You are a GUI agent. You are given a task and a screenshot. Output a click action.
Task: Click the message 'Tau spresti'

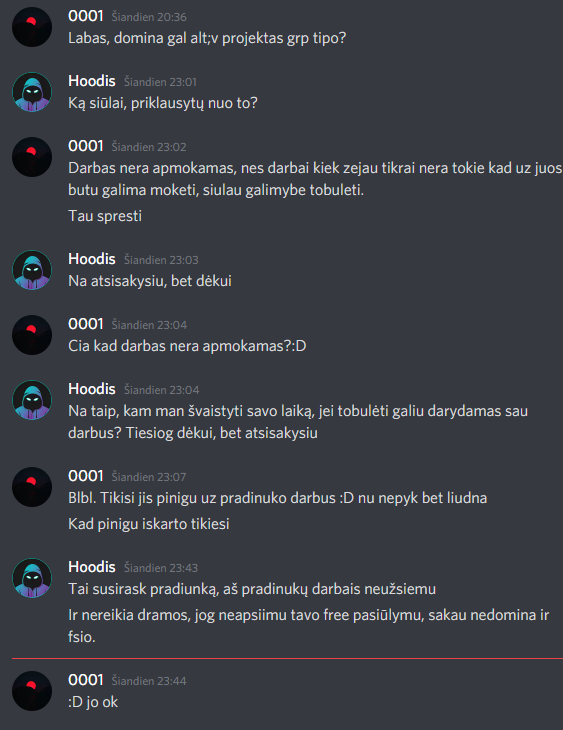105,216
